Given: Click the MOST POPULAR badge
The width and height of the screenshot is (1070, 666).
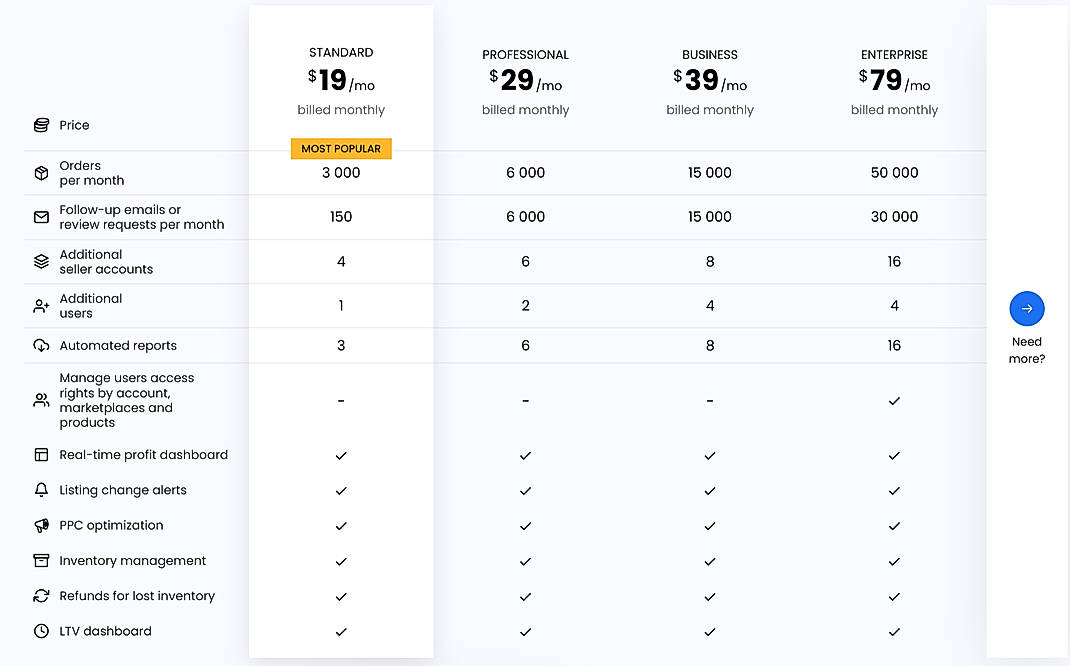Looking at the screenshot, I should 341,148.
